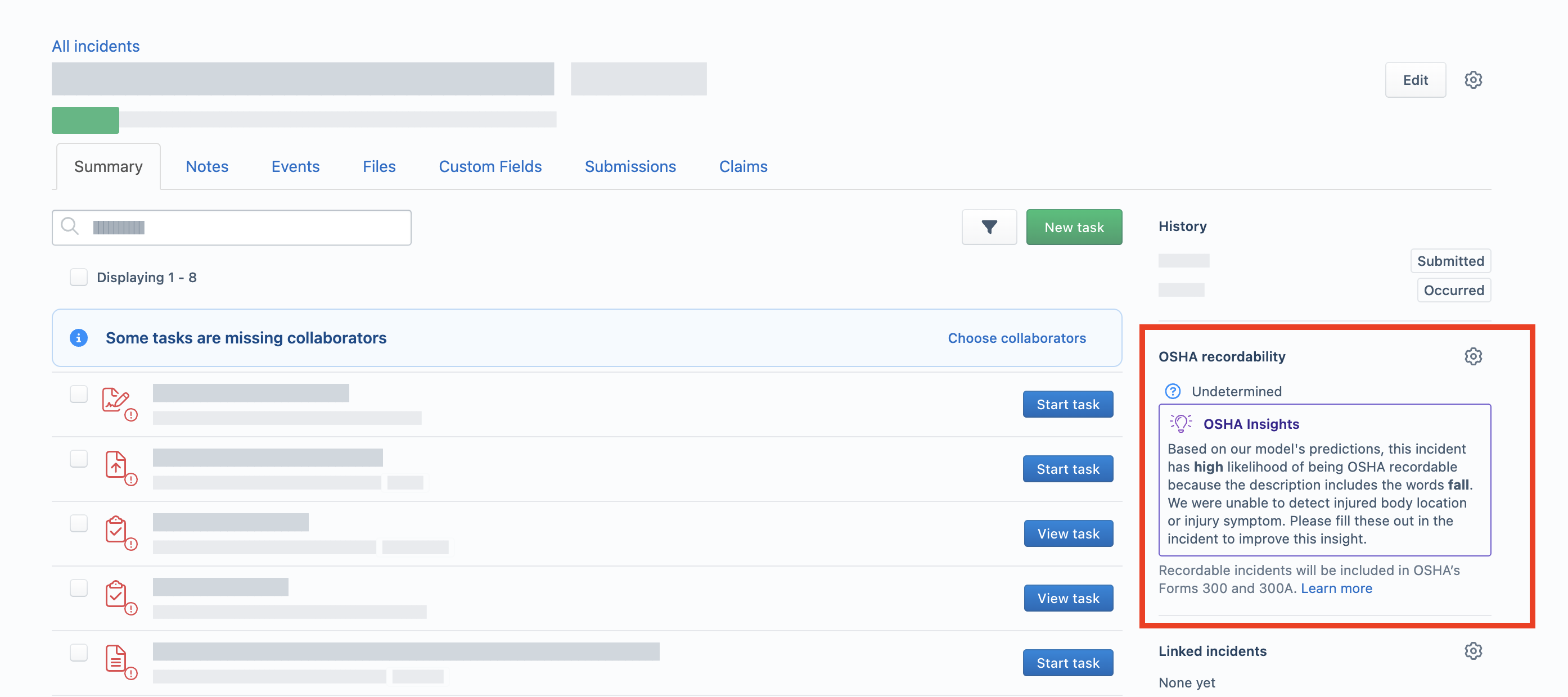The image size is (1568, 697).
Task: Click View task on the fourth row
Action: [x=1068, y=599]
